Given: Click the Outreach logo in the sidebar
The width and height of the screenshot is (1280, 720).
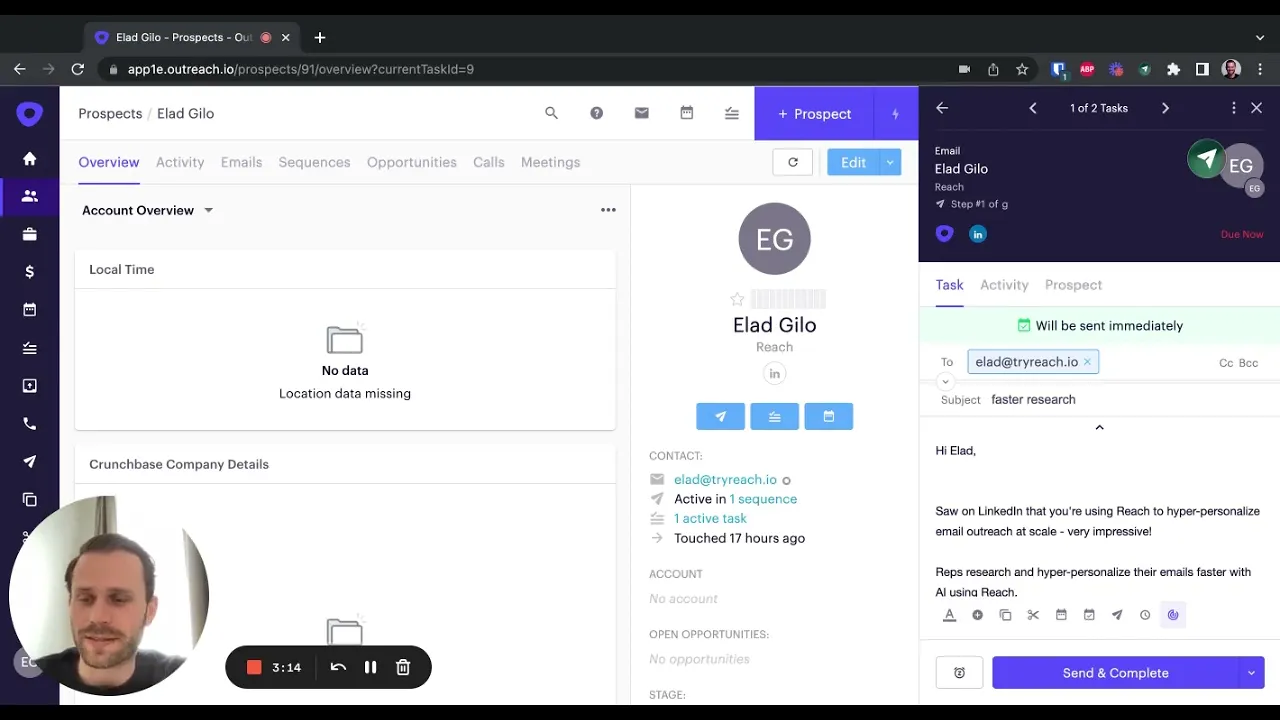Looking at the screenshot, I should coord(29,114).
